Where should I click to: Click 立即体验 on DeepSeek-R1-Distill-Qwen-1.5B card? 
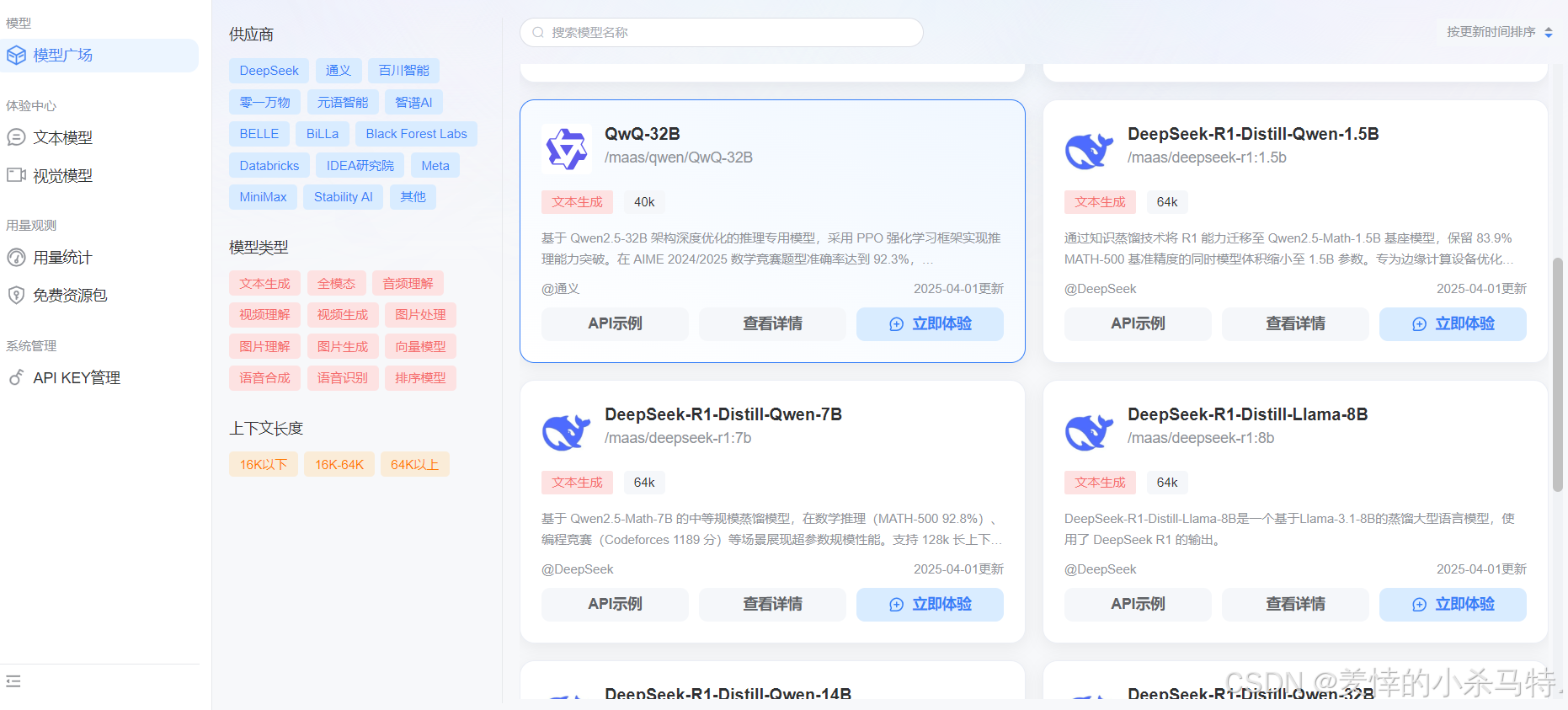(x=1453, y=324)
